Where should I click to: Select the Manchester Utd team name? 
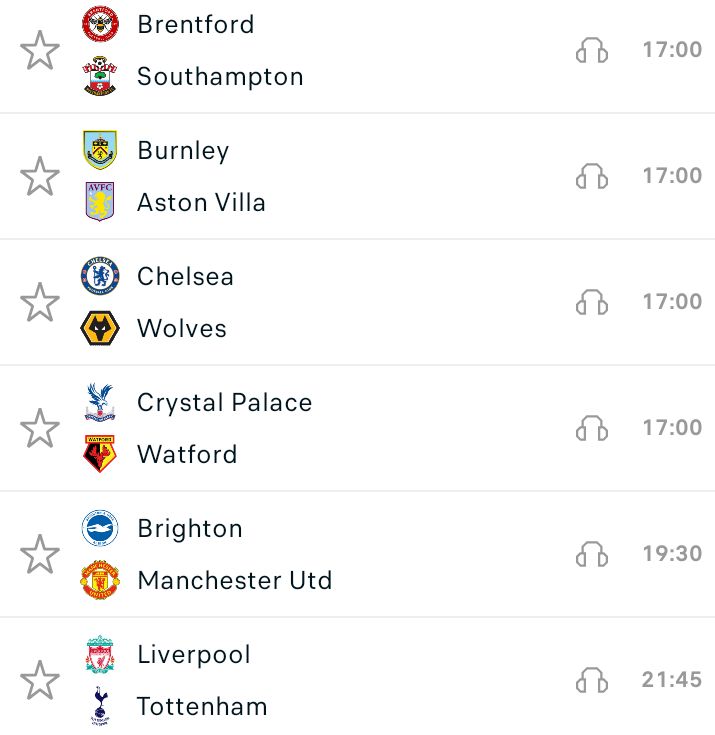[235, 580]
